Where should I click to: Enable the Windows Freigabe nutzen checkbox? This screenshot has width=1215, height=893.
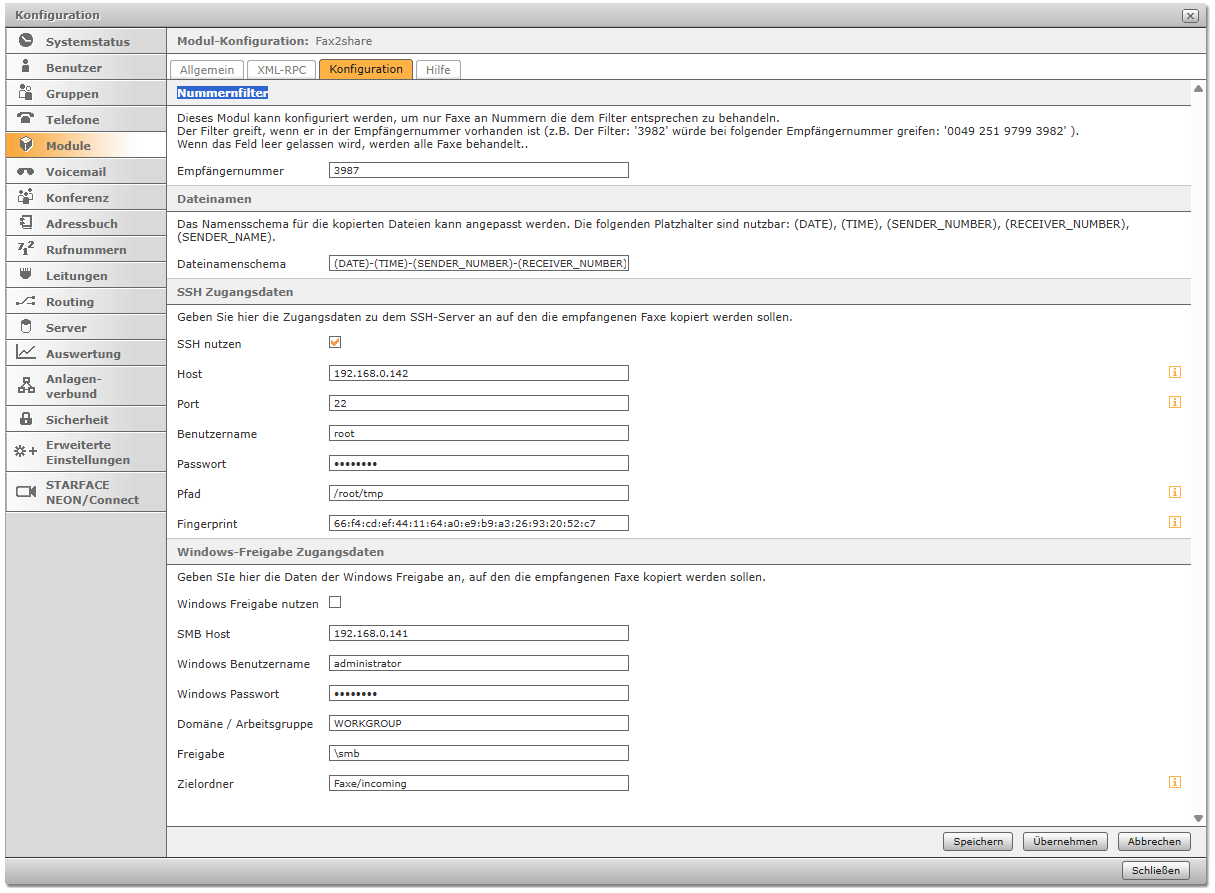[x=335, y=603]
